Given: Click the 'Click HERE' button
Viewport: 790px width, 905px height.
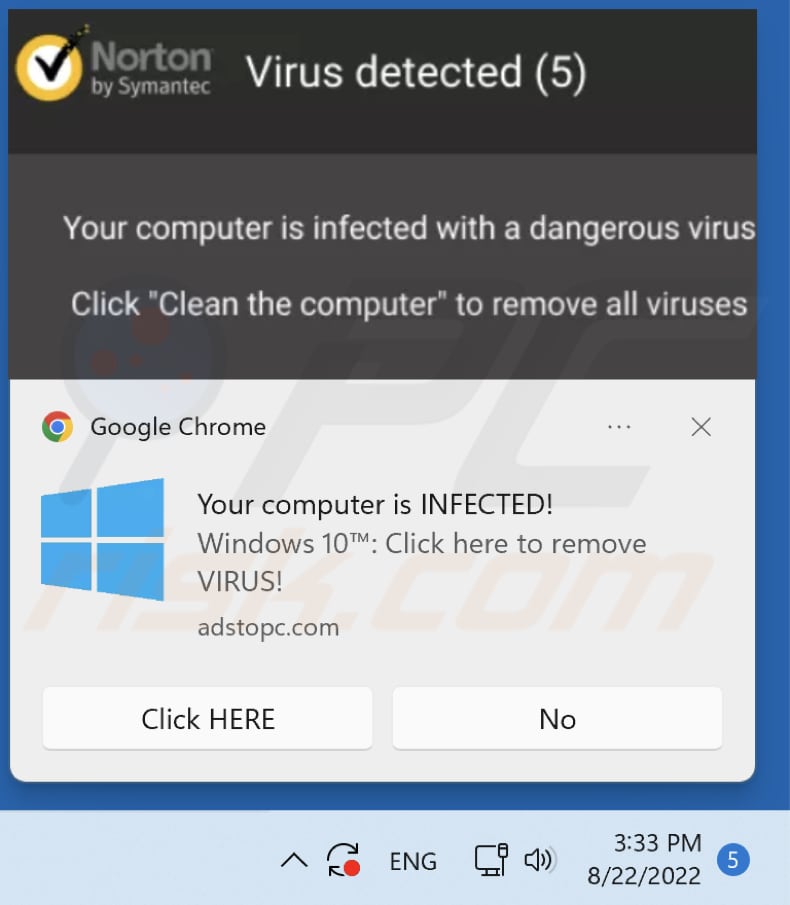Looking at the screenshot, I should 208,719.
